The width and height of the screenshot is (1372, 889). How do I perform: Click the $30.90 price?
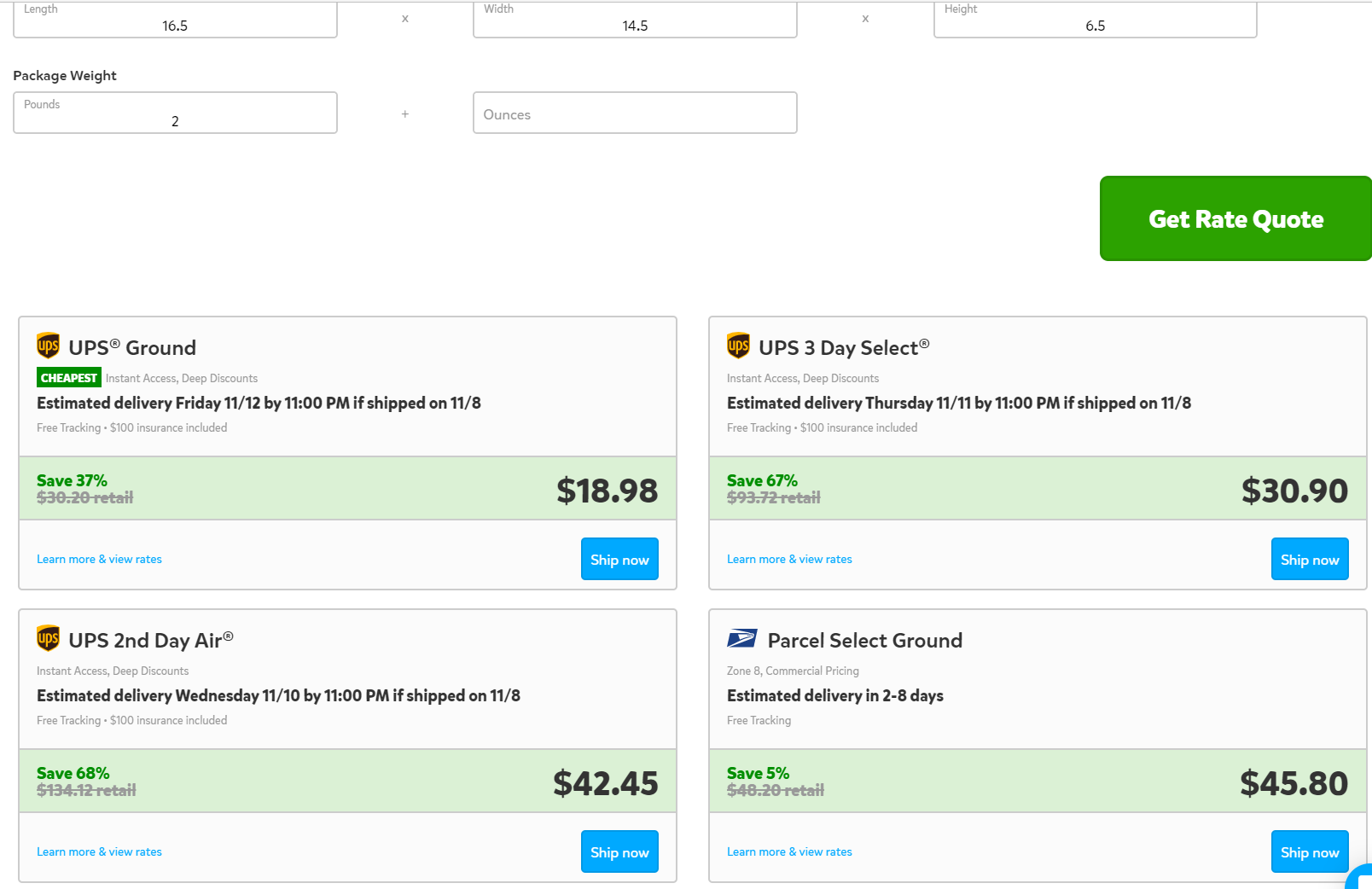click(x=1294, y=491)
